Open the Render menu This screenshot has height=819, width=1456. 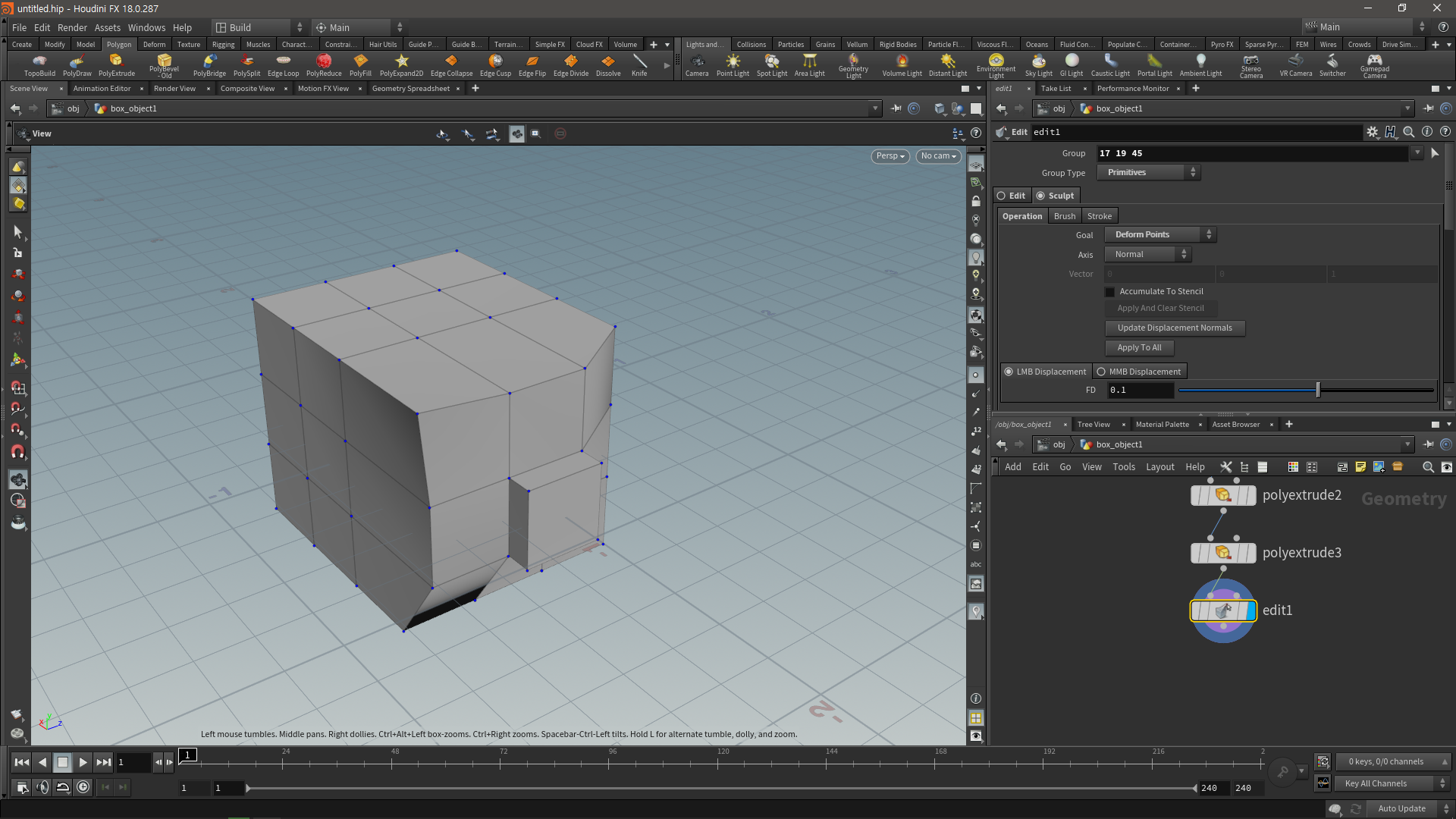click(72, 27)
